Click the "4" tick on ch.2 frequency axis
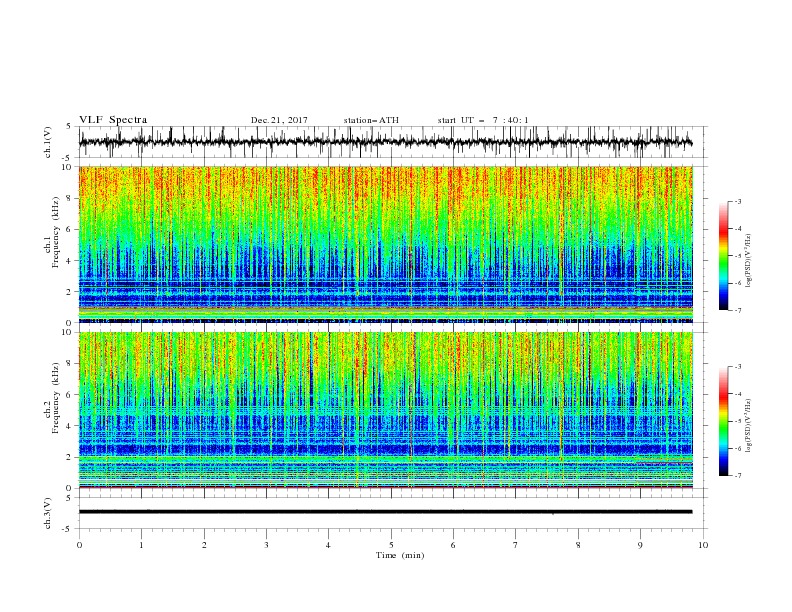The height and width of the screenshot is (612, 792). click(x=70, y=426)
